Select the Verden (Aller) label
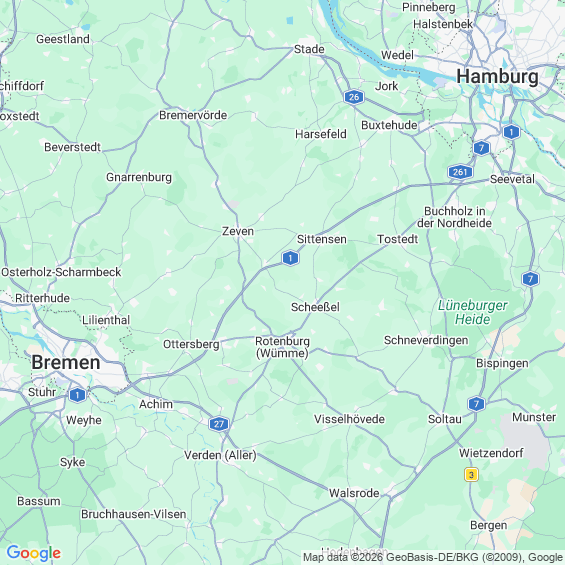Image resolution: width=565 pixels, height=565 pixels. tap(220, 455)
